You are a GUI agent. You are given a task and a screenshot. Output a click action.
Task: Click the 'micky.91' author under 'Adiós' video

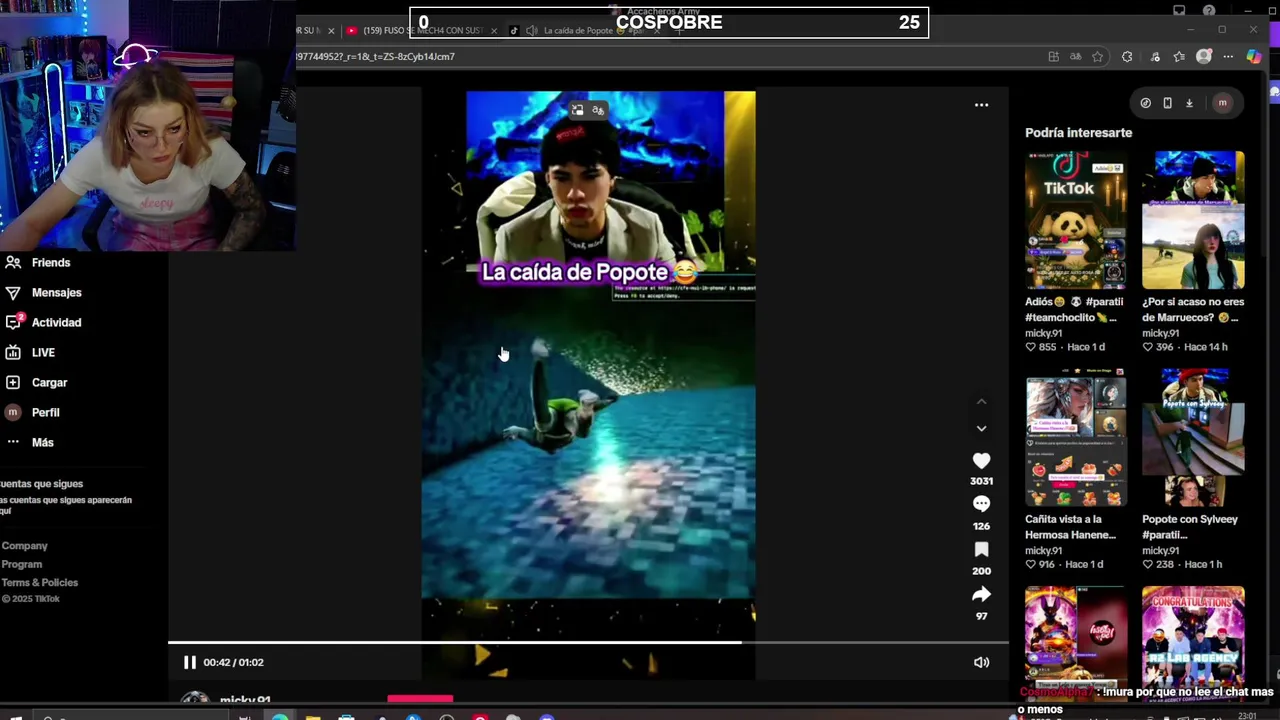pos(1044,333)
